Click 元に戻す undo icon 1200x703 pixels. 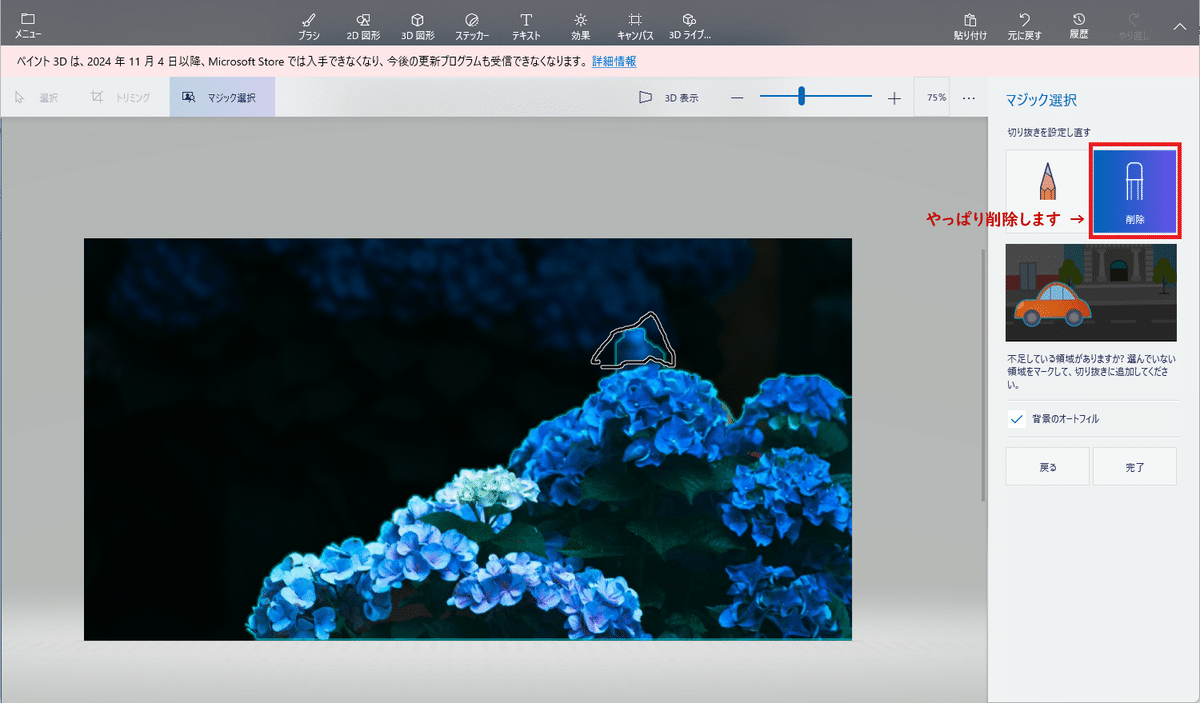(x=1025, y=25)
